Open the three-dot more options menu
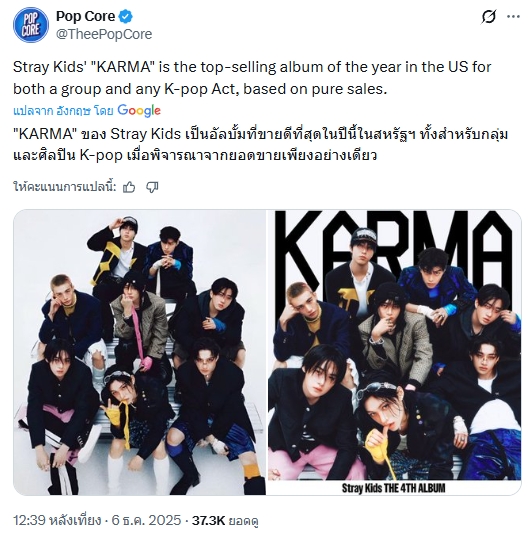The image size is (532, 535). 513,16
